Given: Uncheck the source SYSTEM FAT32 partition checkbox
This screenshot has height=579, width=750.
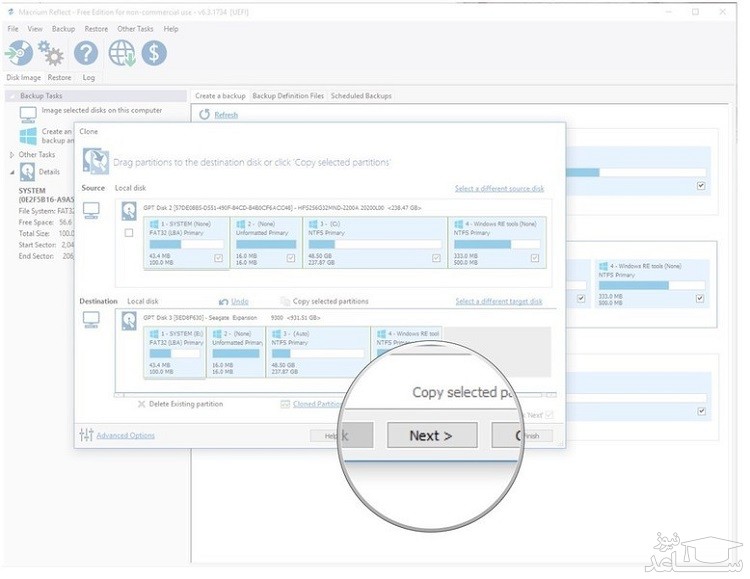Looking at the screenshot, I should click(x=219, y=258).
